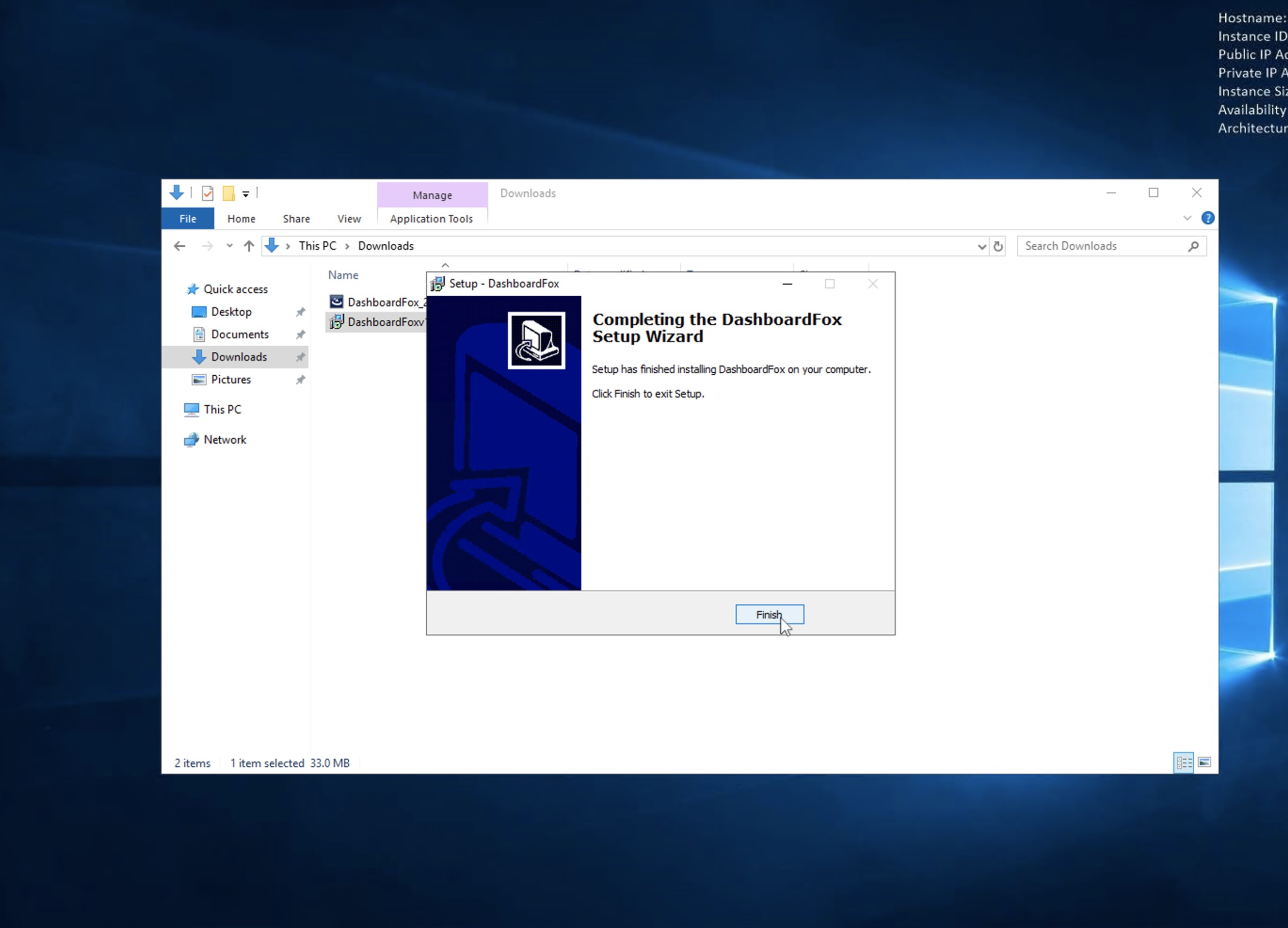Switch to the Home ribbon tab
The height and width of the screenshot is (928, 1288).
coord(241,219)
